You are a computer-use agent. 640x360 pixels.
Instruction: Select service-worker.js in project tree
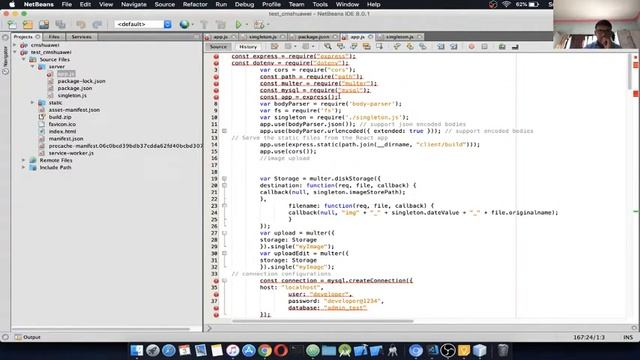coord(71,153)
